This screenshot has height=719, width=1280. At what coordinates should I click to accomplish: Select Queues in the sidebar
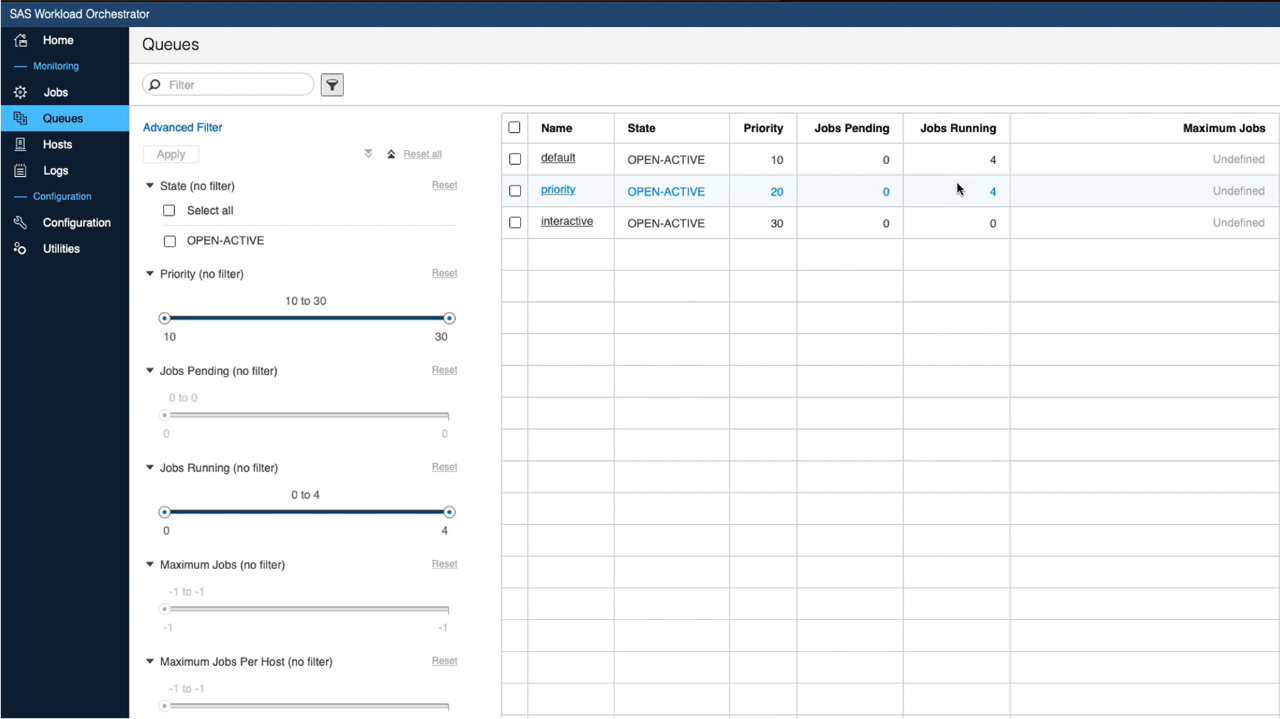click(64, 118)
